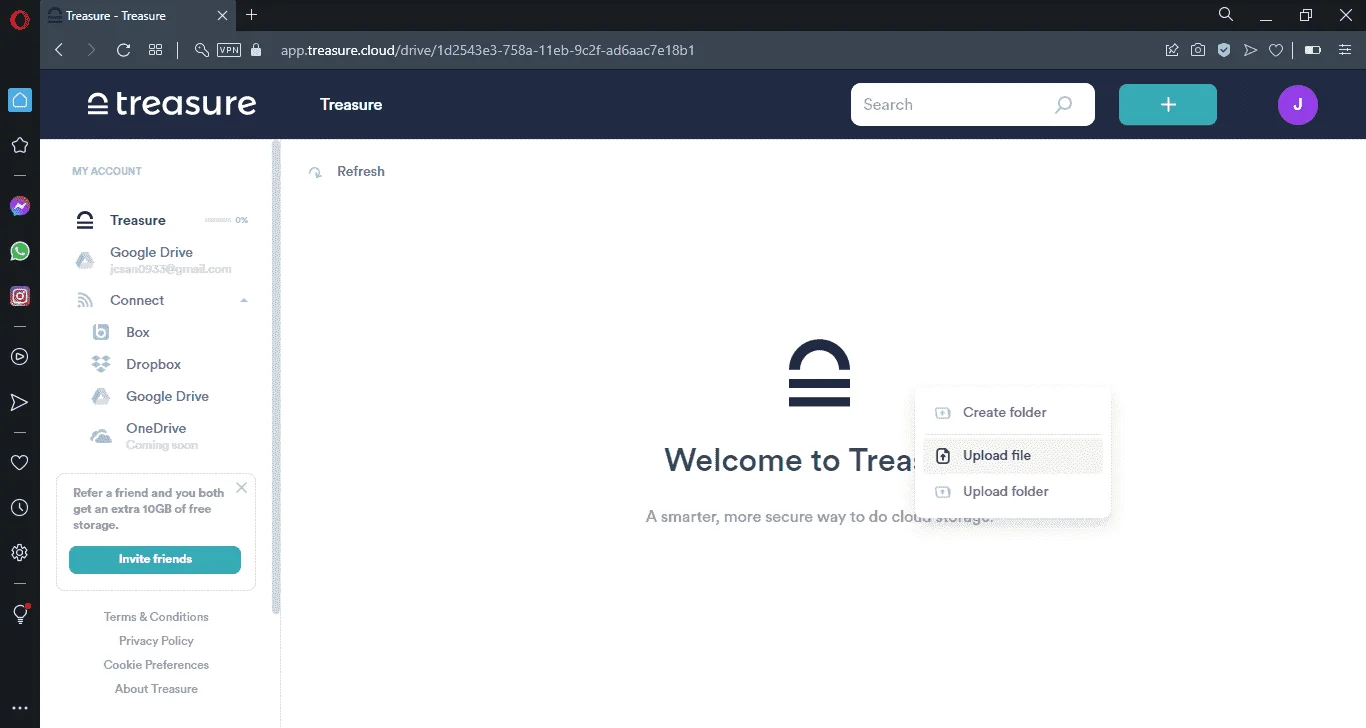Go back to the previous page
The image size is (1366, 728).
(x=59, y=50)
